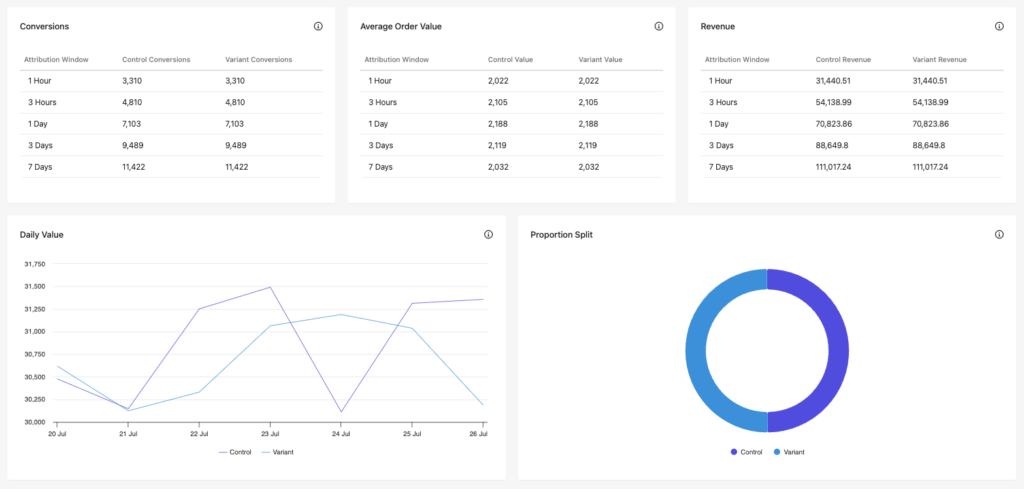
Task: Click the Revenue card info icon
Action: (x=999, y=26)
